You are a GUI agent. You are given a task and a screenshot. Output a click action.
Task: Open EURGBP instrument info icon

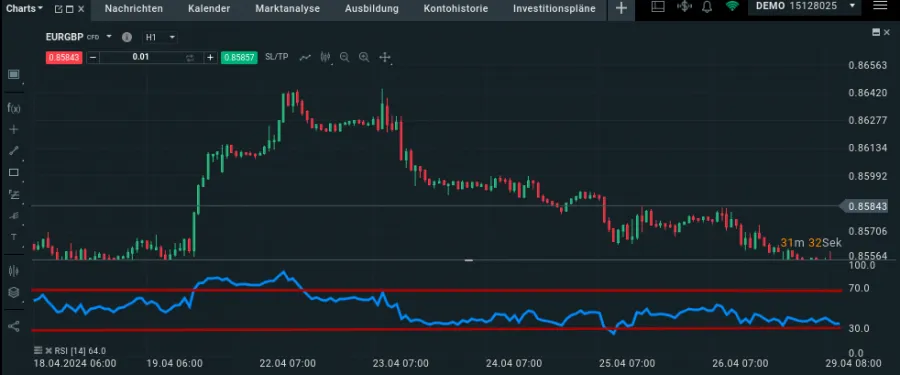click(x=127, y=37)
